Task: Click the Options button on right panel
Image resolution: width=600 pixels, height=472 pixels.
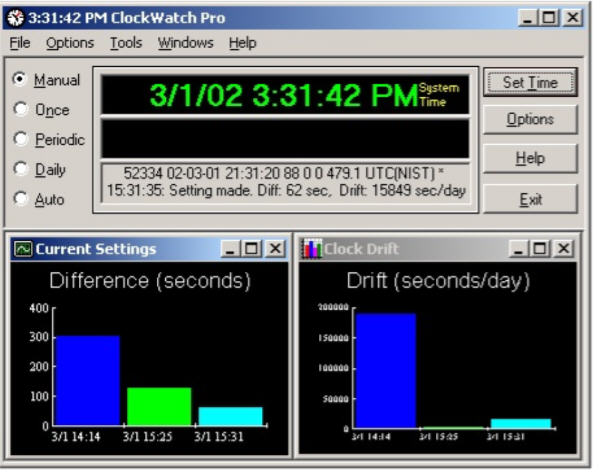Action: point(530,119)
